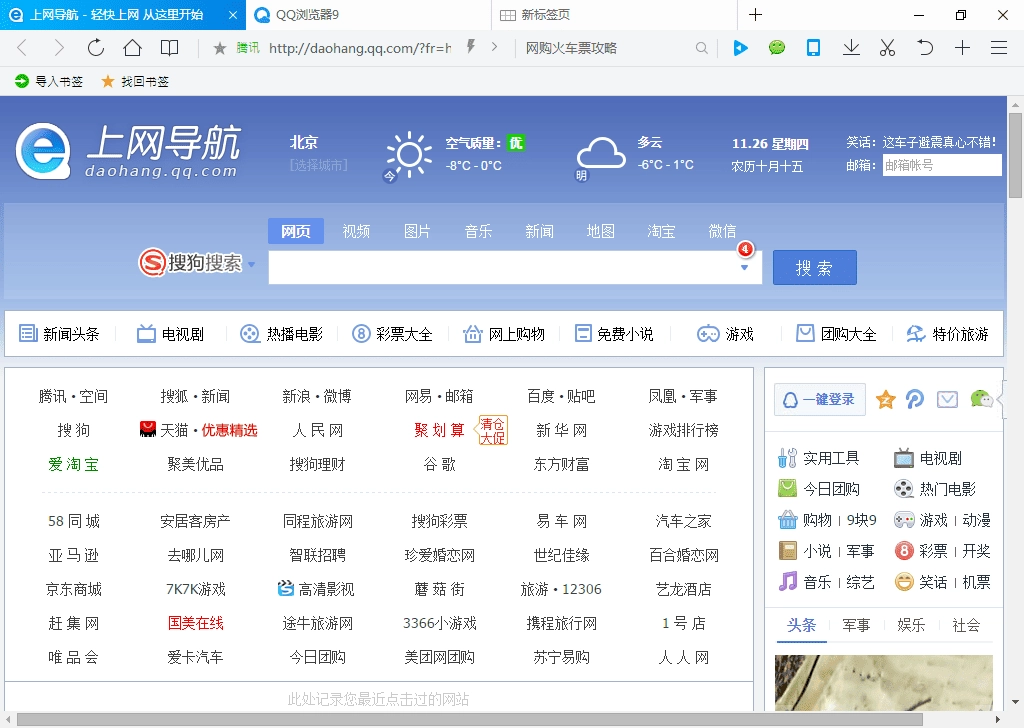The height and width of the screenshot is (728, 1024).
Task: Open the 实用工具 sidebar link
Action: [818, 458]
